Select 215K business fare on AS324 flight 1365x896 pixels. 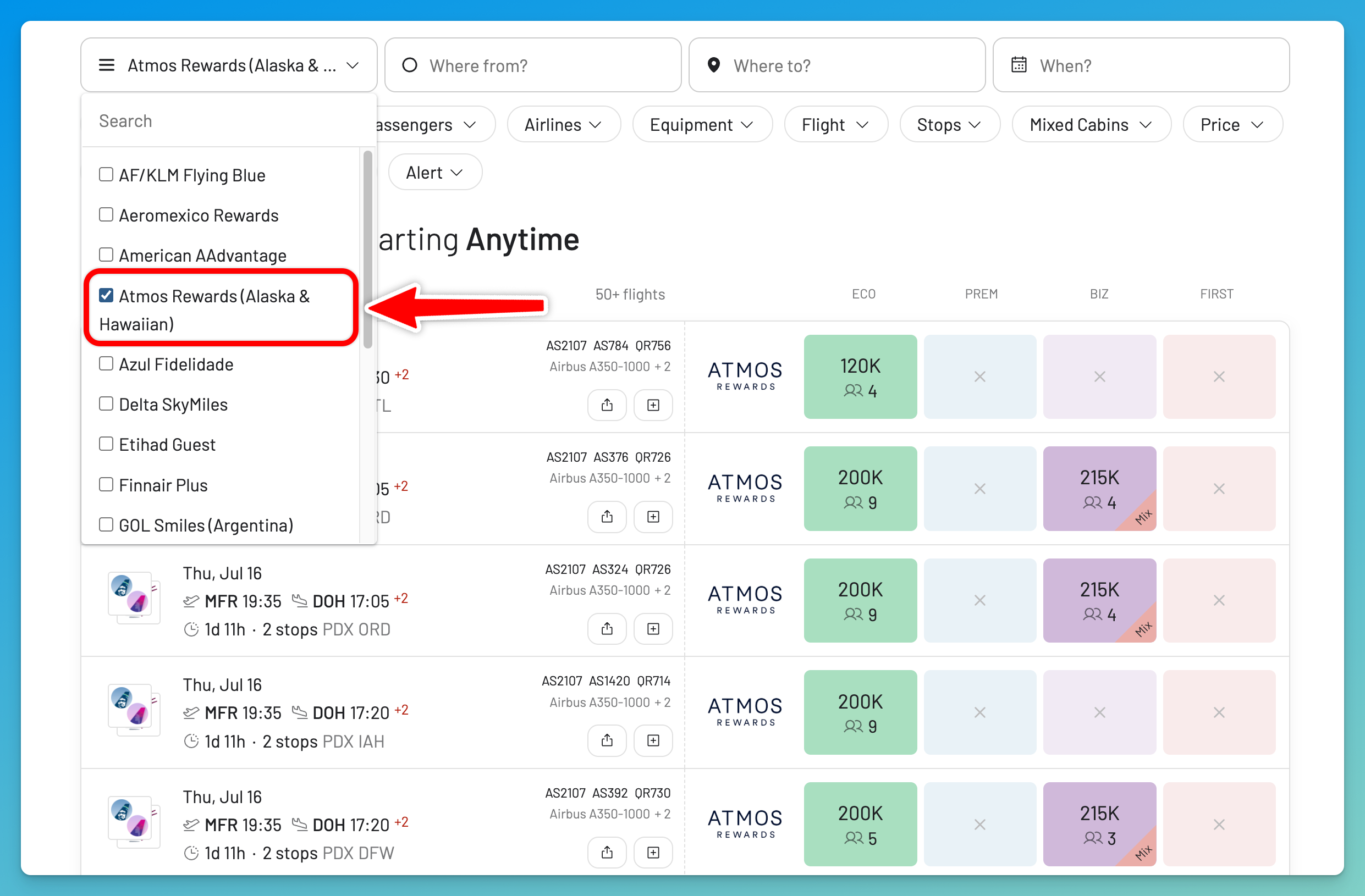click(x=1099, y=600)
